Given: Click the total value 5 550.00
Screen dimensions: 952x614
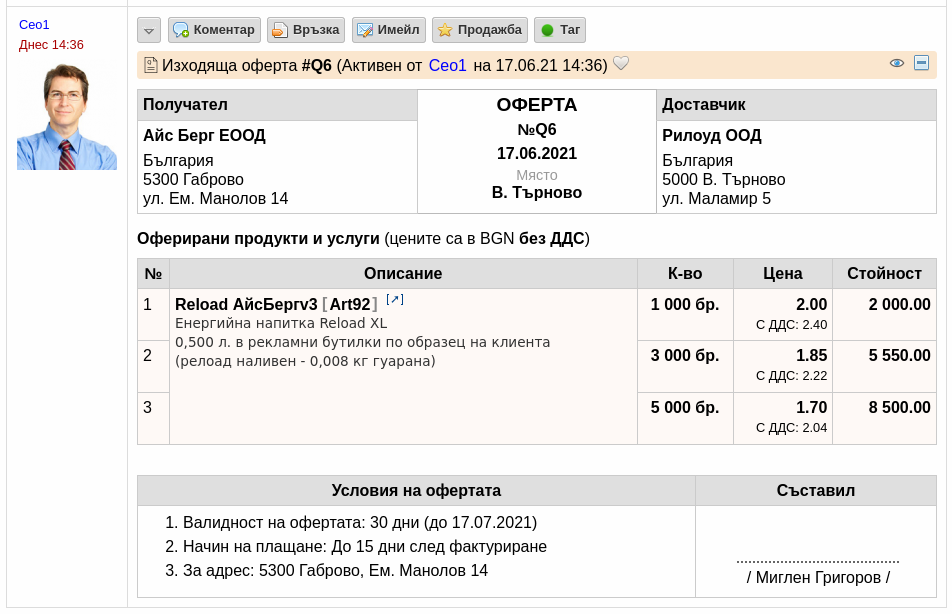Looking at the screenshot, I should [x=899, y=355].
